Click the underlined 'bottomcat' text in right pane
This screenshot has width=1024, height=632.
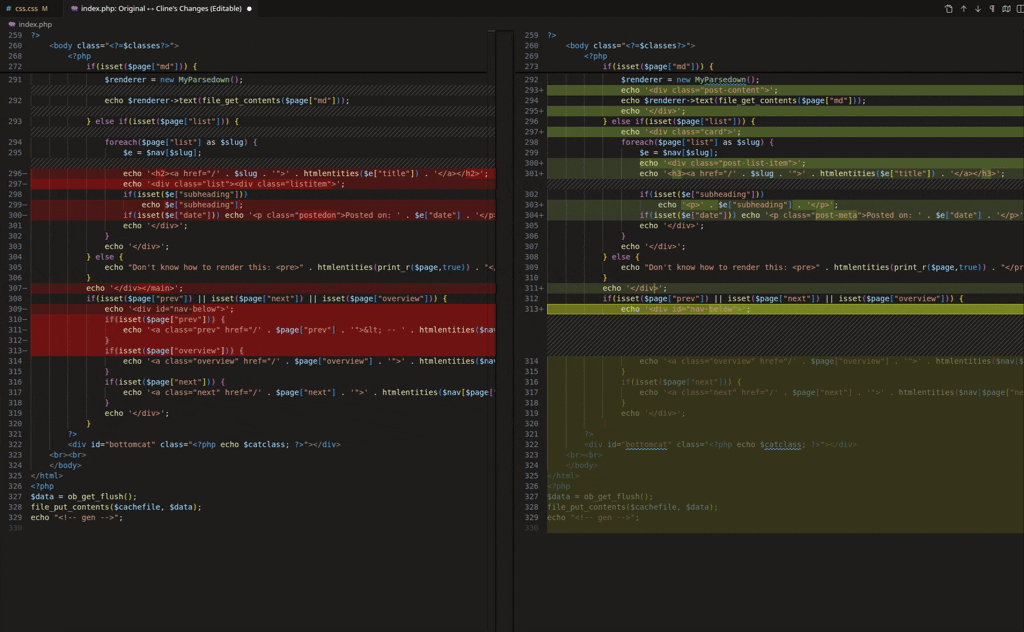click(647, 444)
